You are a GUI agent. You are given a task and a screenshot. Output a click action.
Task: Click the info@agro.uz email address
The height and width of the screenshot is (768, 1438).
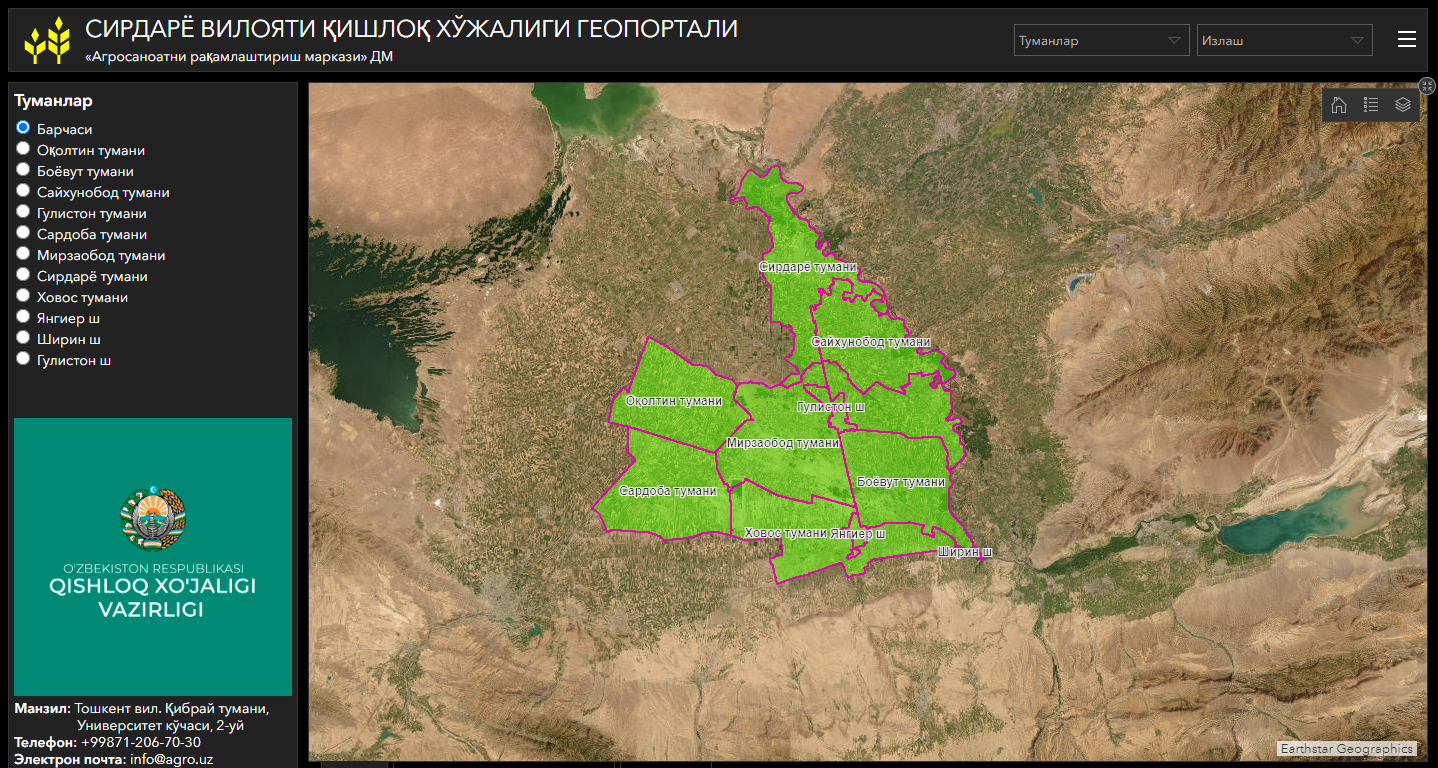[x=171, y=759]
